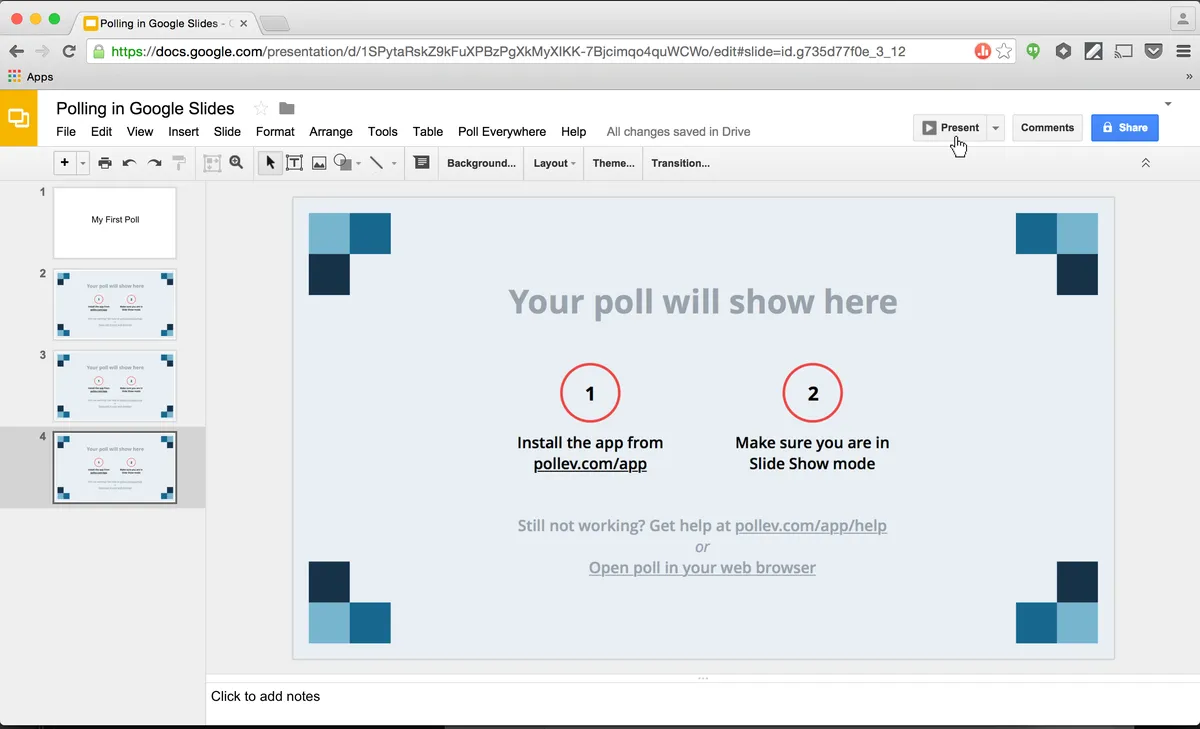Click the red Poll Everywhere extension icon
This screenshot has width=1200, height=729.
click(x=983, y=51)
